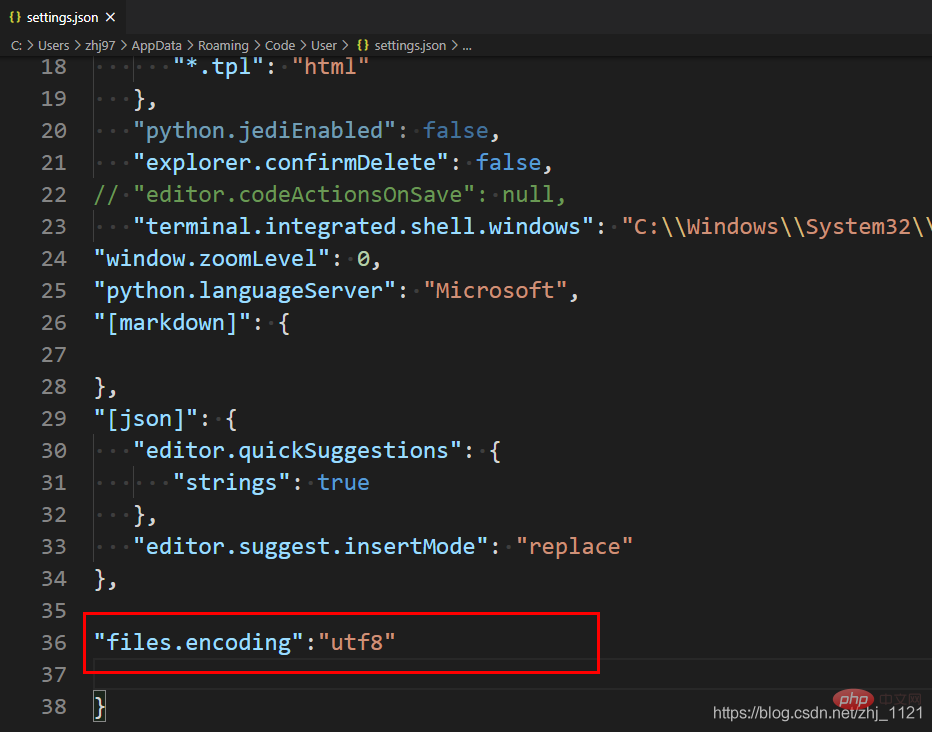Image resolution: width=932 pixels, height=732 pixels.
Task: Click line number 18 in gutter
Action: 53,67
